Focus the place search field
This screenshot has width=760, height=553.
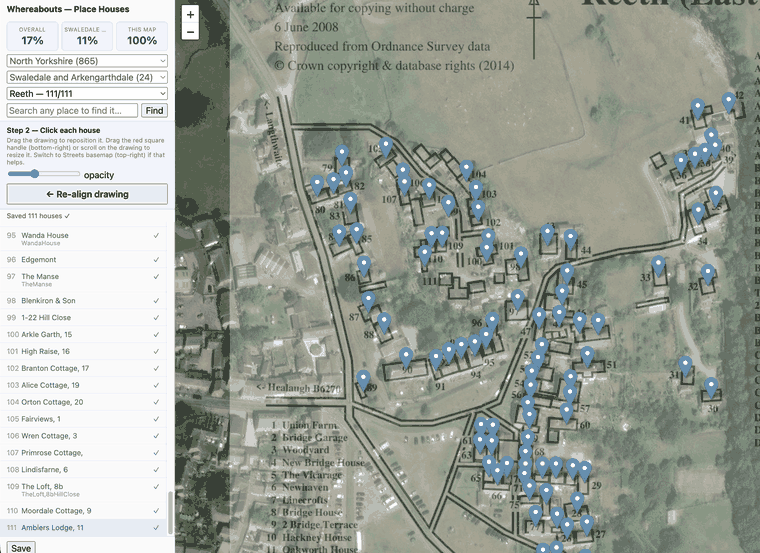[x=72, y=111]
